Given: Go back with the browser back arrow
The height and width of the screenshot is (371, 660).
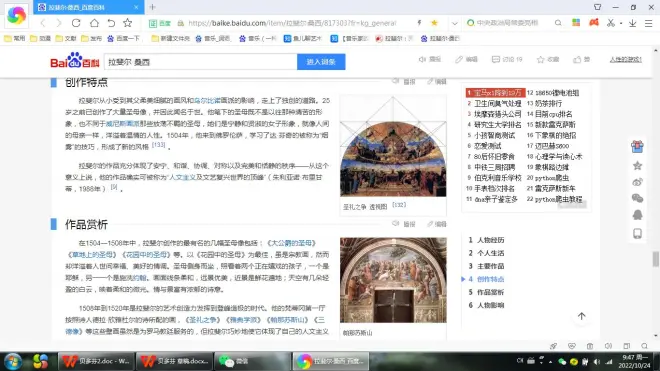Looking at the screenshot, I should click(43, 23).
